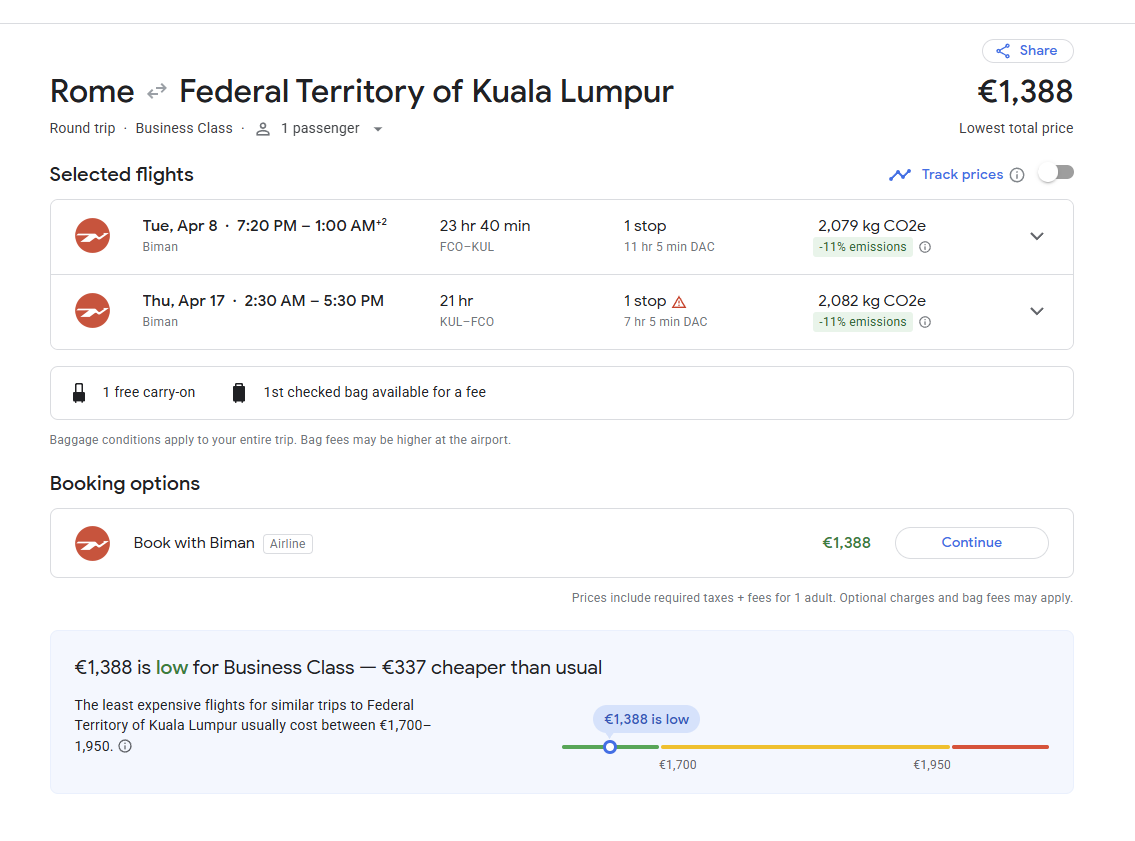The image size is (1135, 841).
Task: Click the price range slider handle
Action: tap(610, 747)
